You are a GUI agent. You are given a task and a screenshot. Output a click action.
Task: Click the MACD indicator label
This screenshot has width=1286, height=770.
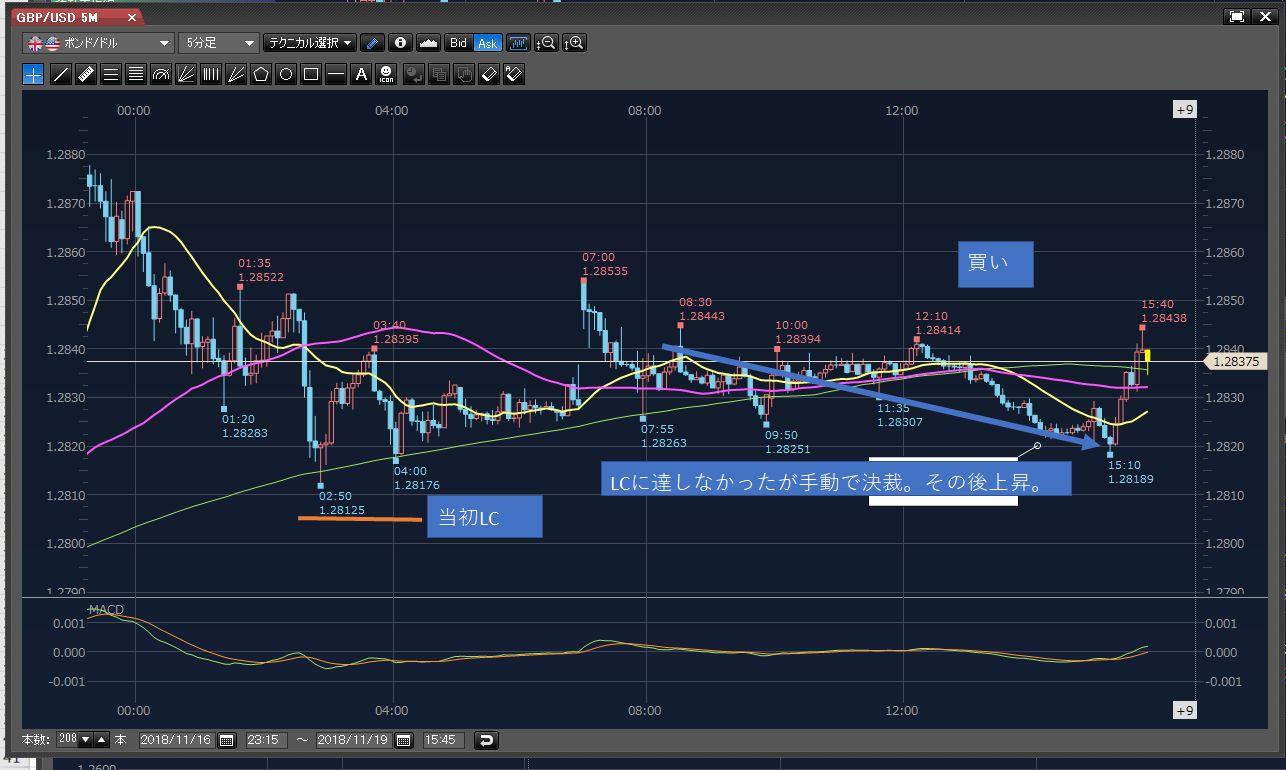pos(105,609)
